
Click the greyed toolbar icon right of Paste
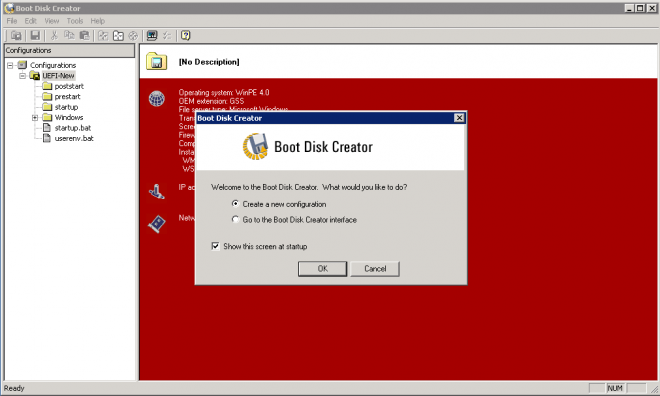click(x=103, y=36)
